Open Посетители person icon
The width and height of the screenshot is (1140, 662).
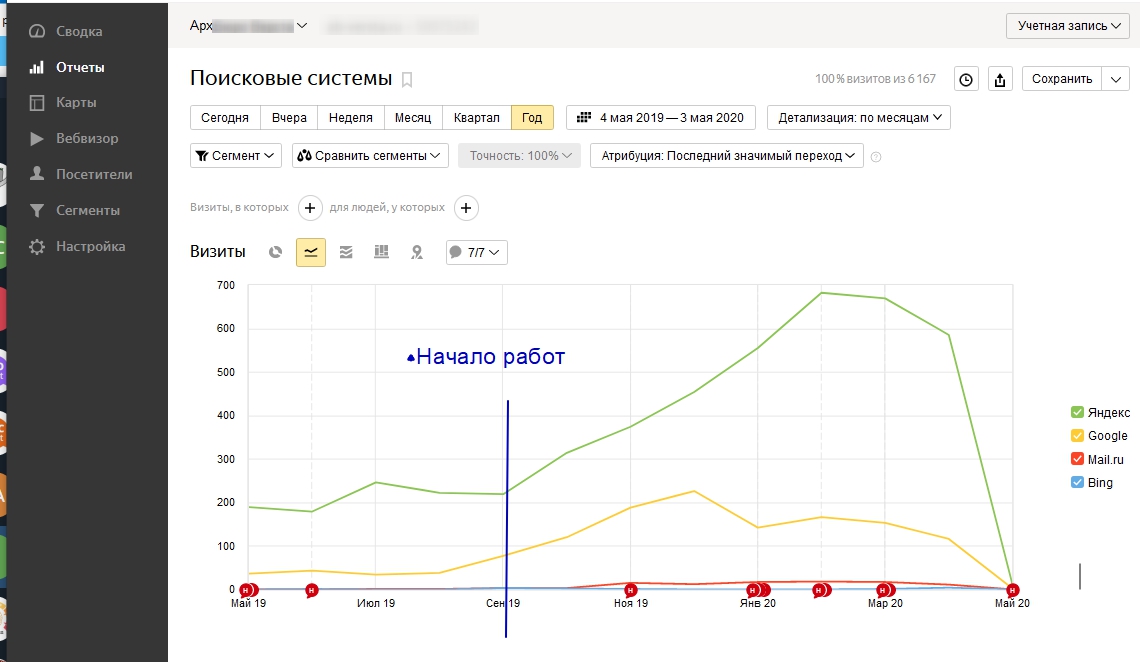tap(37, 174)
